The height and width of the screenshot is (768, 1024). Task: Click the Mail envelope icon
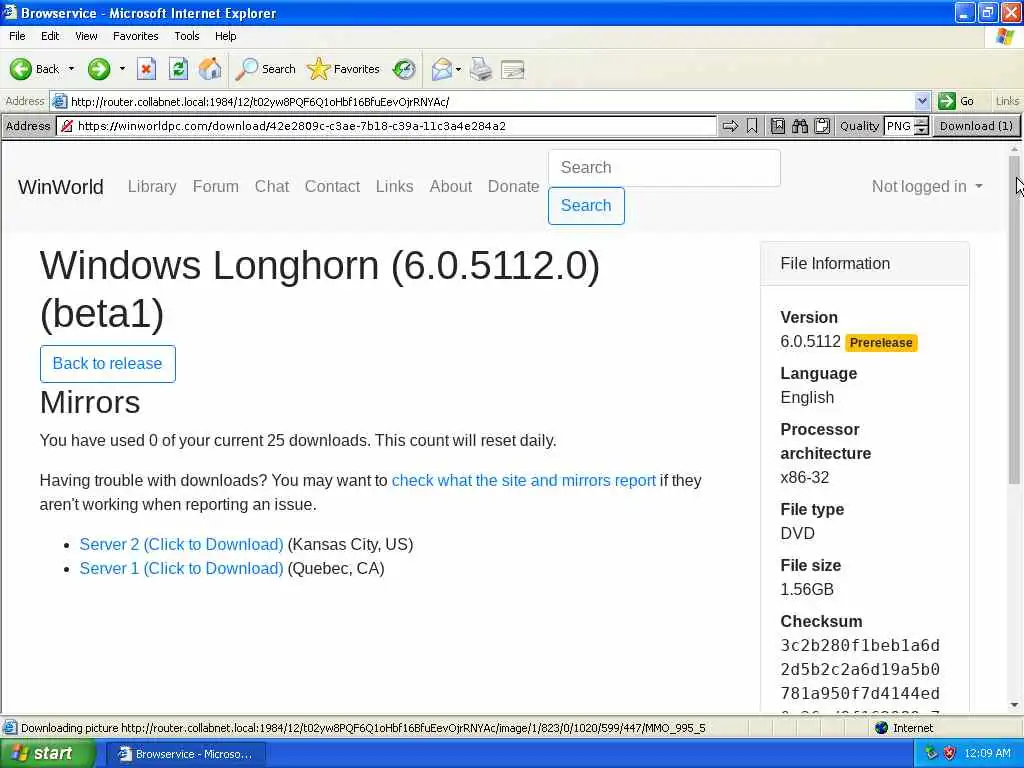pyautogui.click(x=442, y=69)
